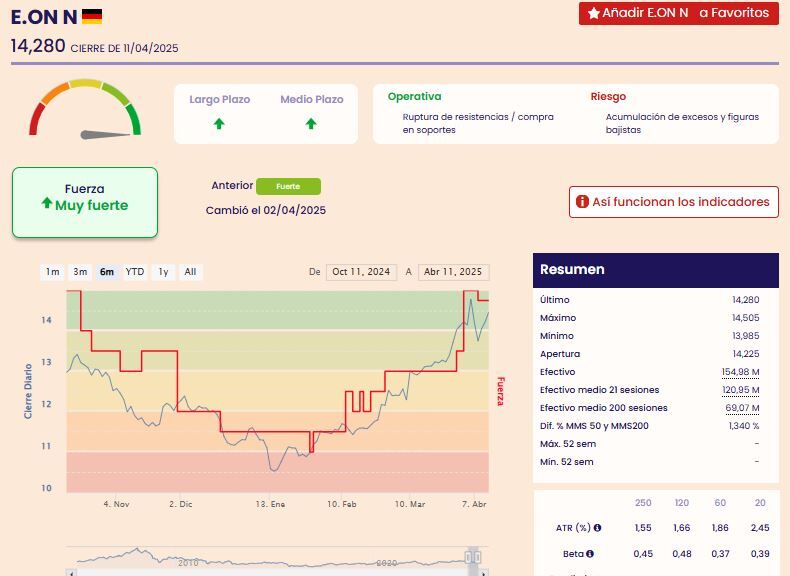790x576 pixels.
Task: Click the 69,07 M average 200 sessions value
Action: tap(742, 408)
